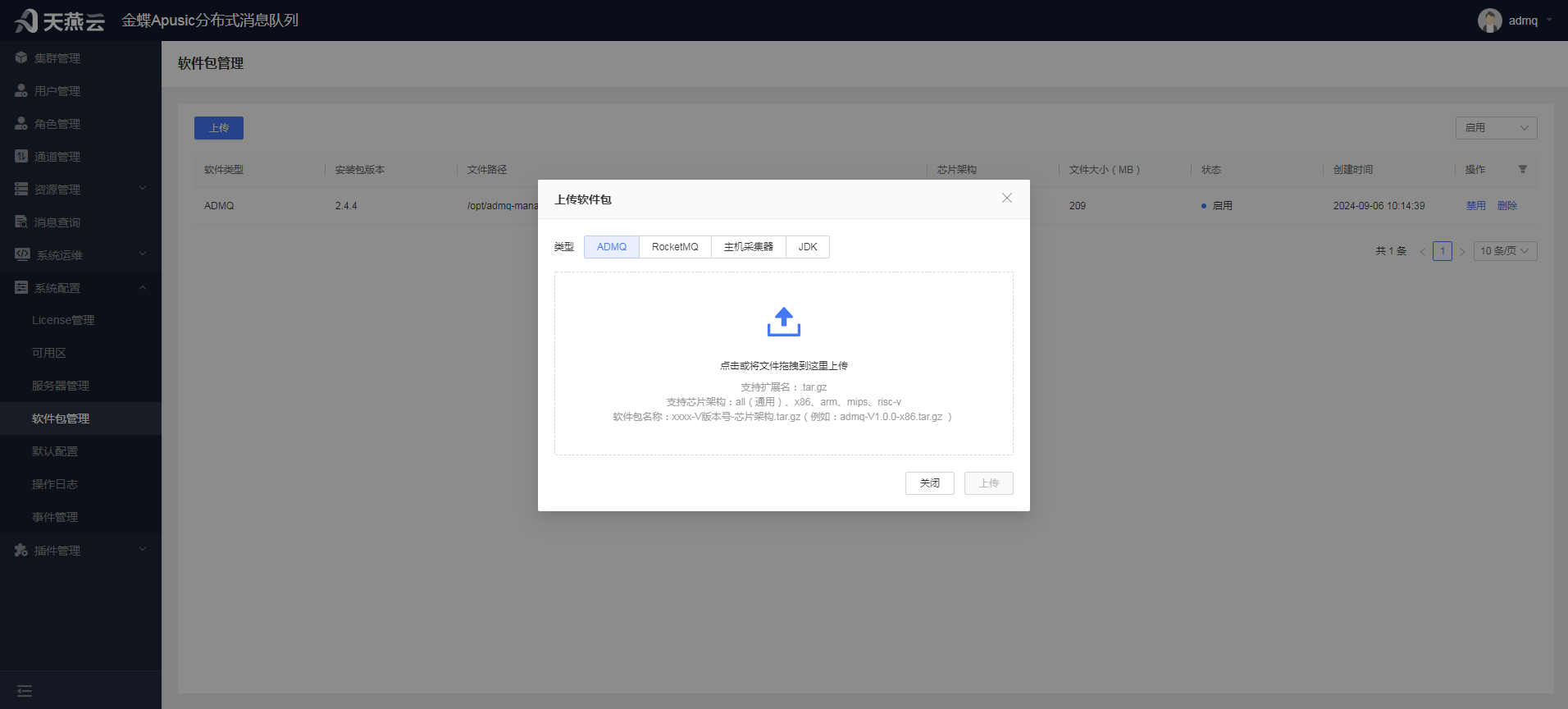Expand the 插件管理 submenu chevron
This screenshot has width=1568, height=709.
click(x=143, y=550)
